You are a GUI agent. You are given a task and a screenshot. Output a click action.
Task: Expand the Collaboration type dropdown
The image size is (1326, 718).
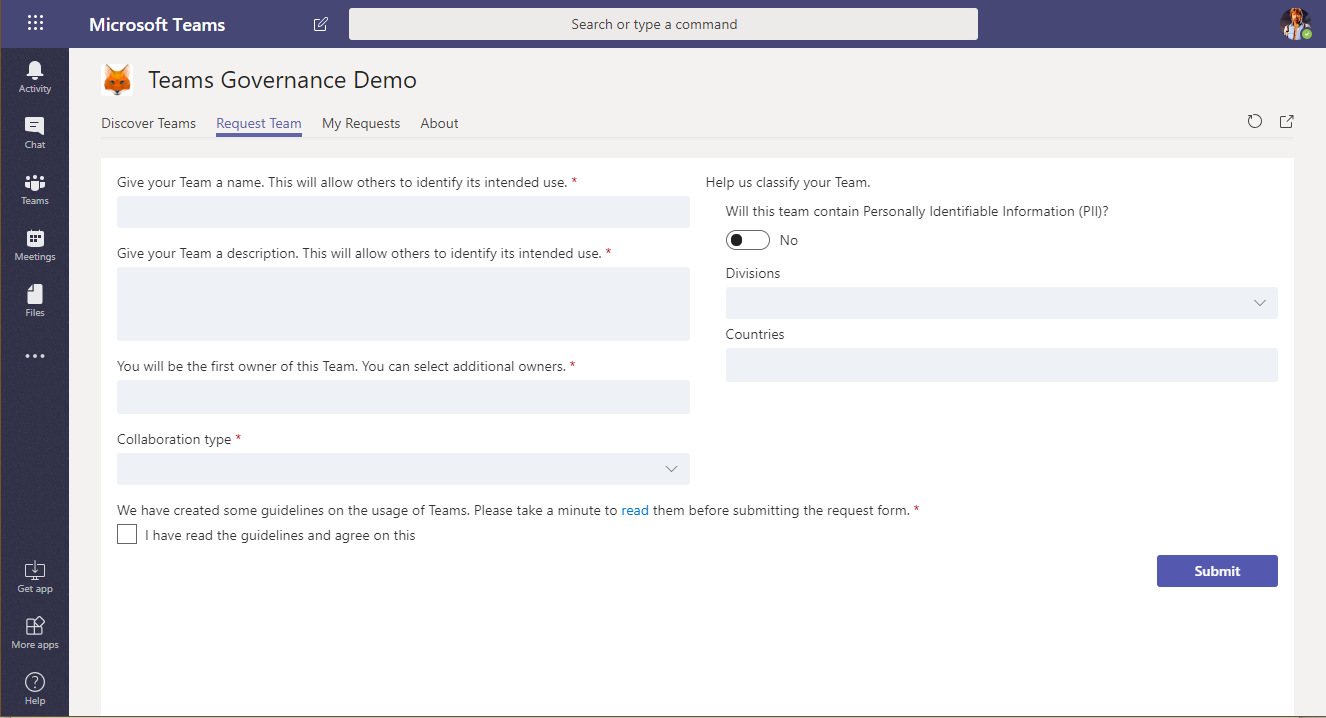pyautogui.click(x=403, y=469)
